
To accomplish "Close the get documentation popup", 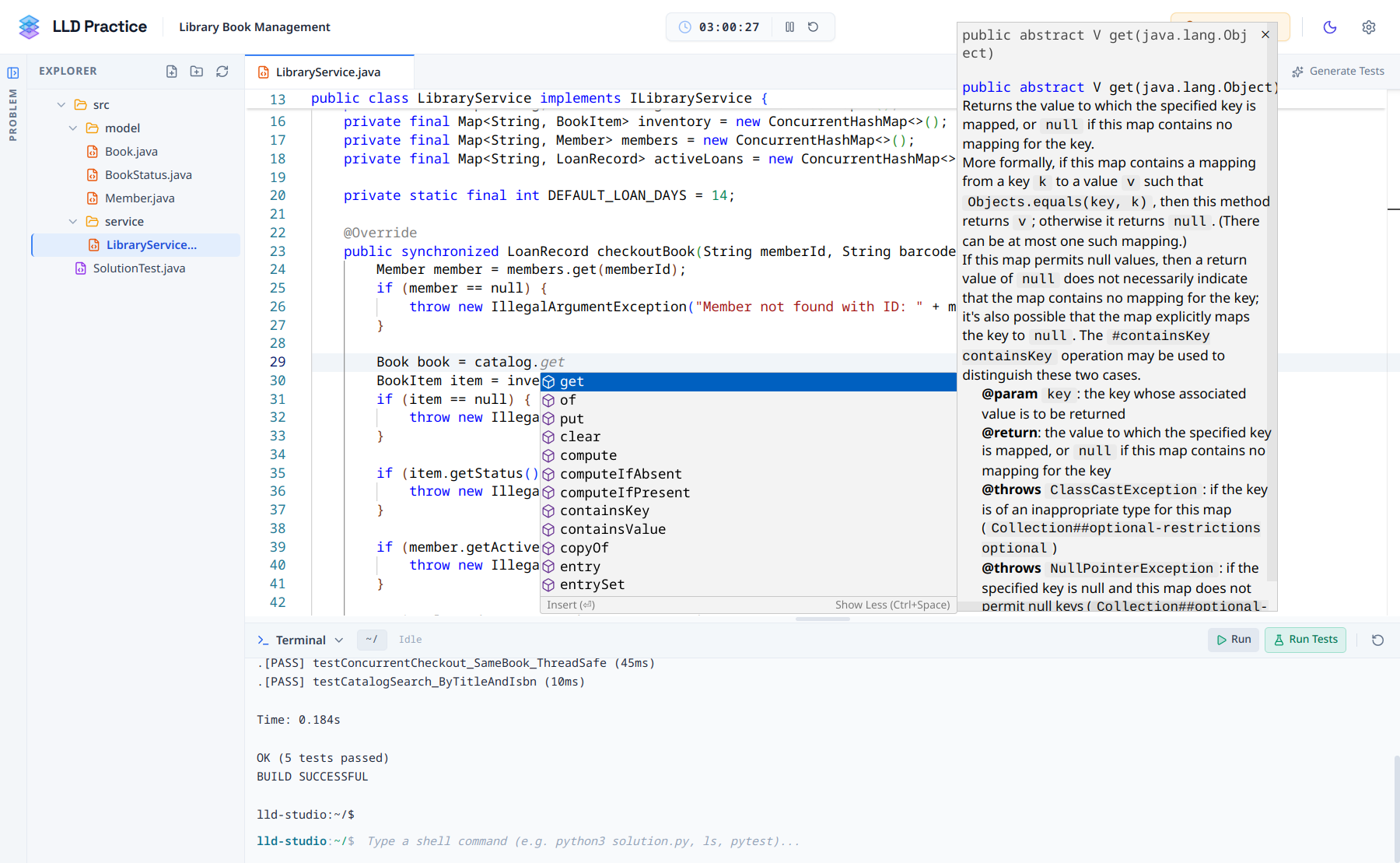I will (x=1265, y=34).
